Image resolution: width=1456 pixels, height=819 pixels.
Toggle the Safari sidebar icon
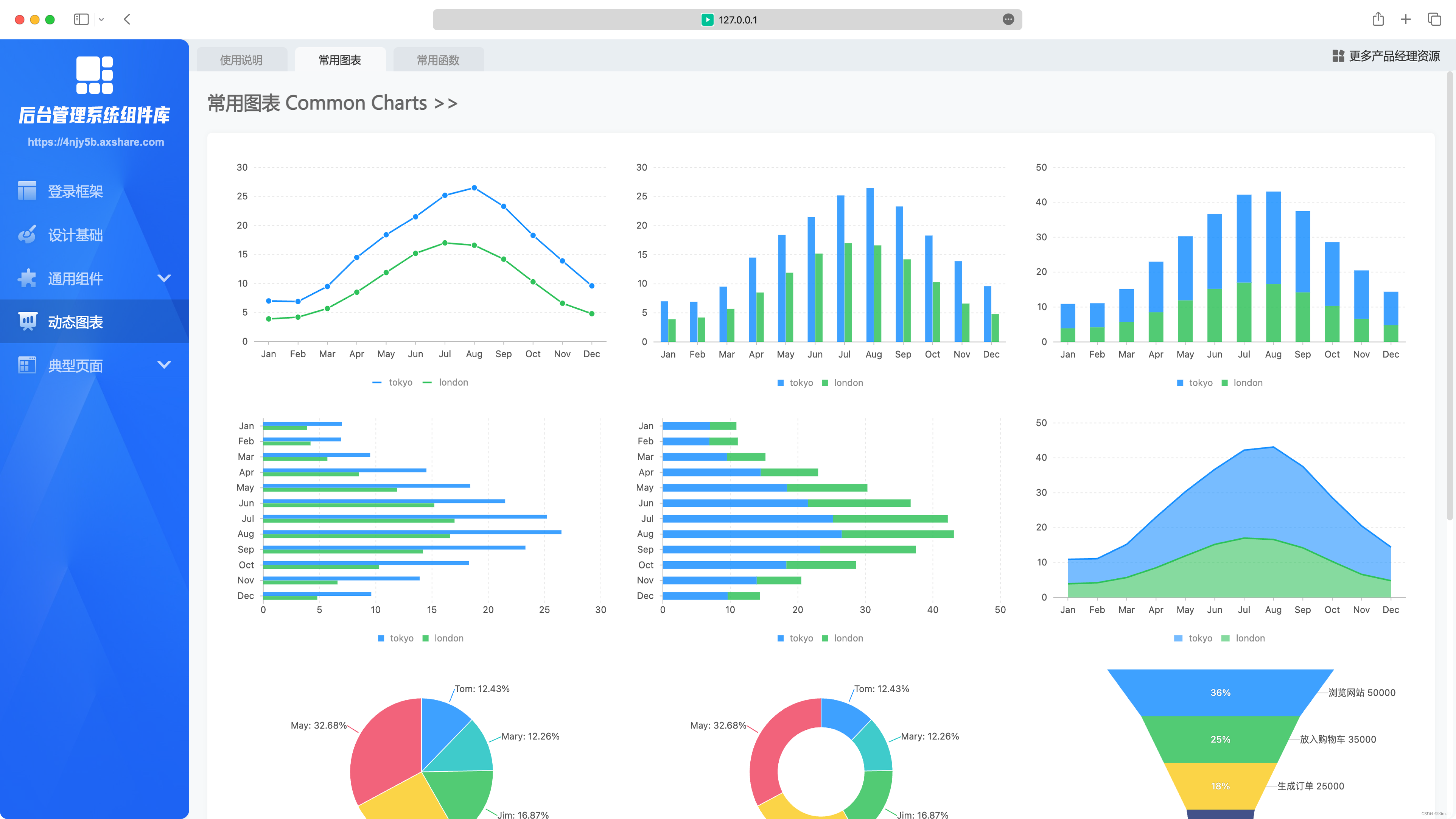coord(81,19)
